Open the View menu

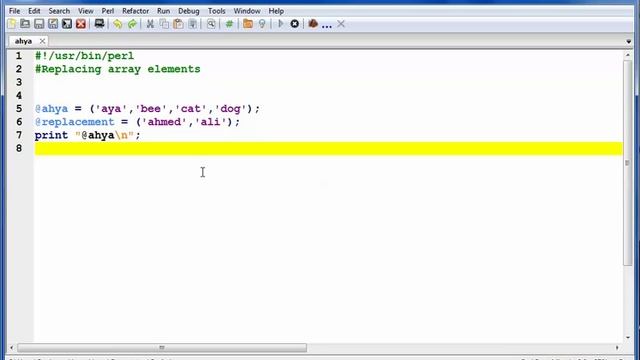click(85, 11)
